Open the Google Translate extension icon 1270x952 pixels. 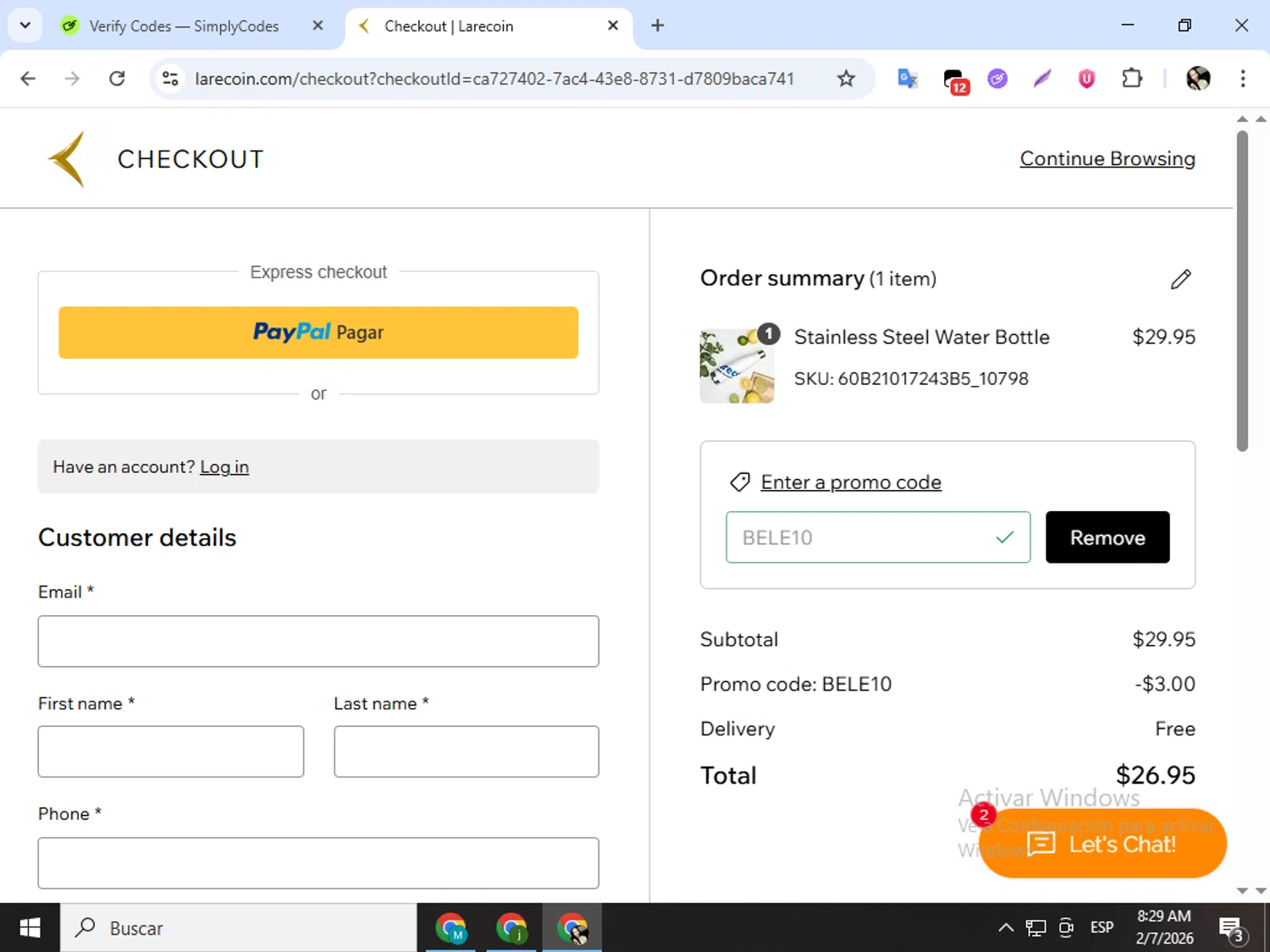908,79
